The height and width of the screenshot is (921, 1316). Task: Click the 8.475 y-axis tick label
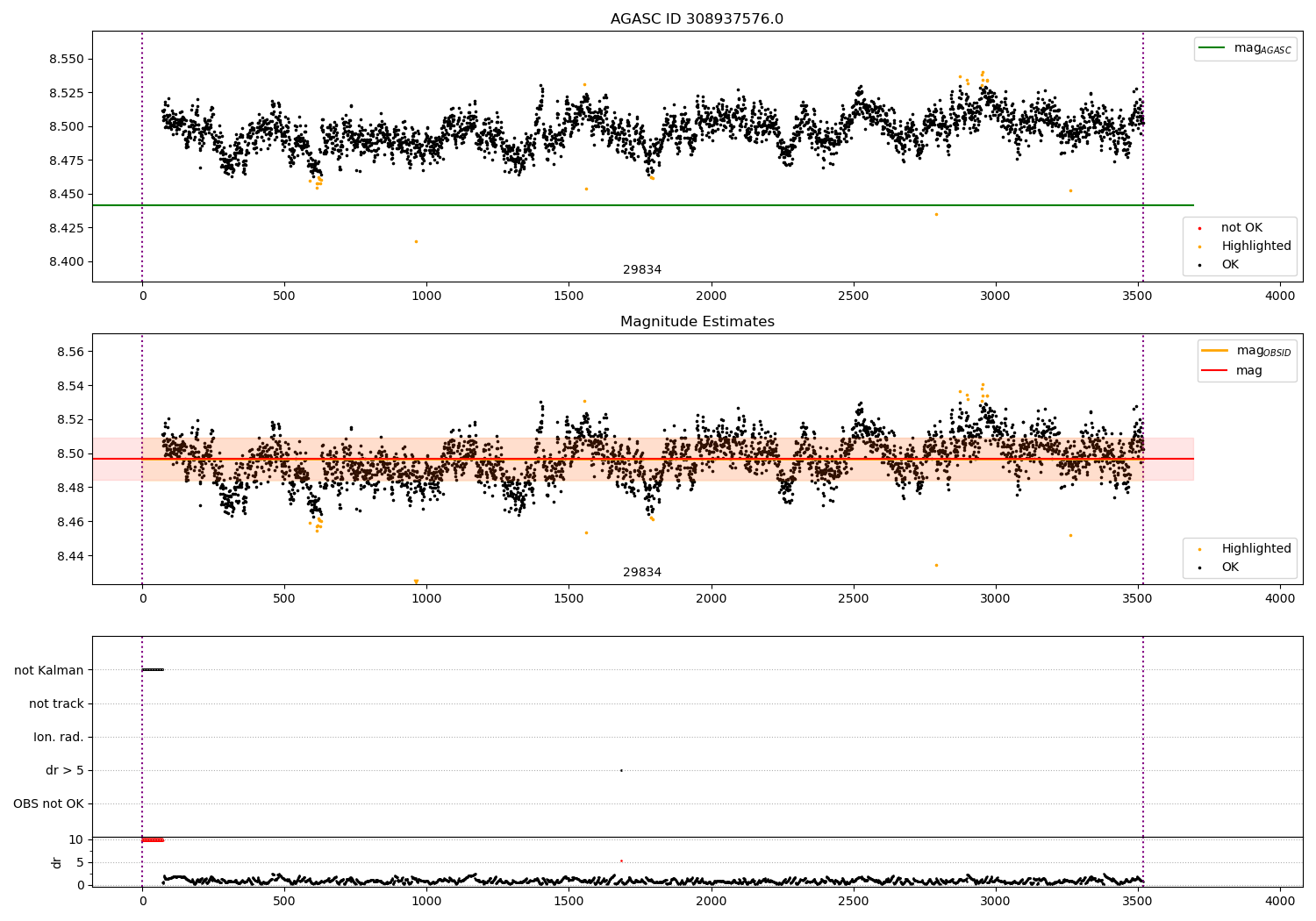pos(67,161)
